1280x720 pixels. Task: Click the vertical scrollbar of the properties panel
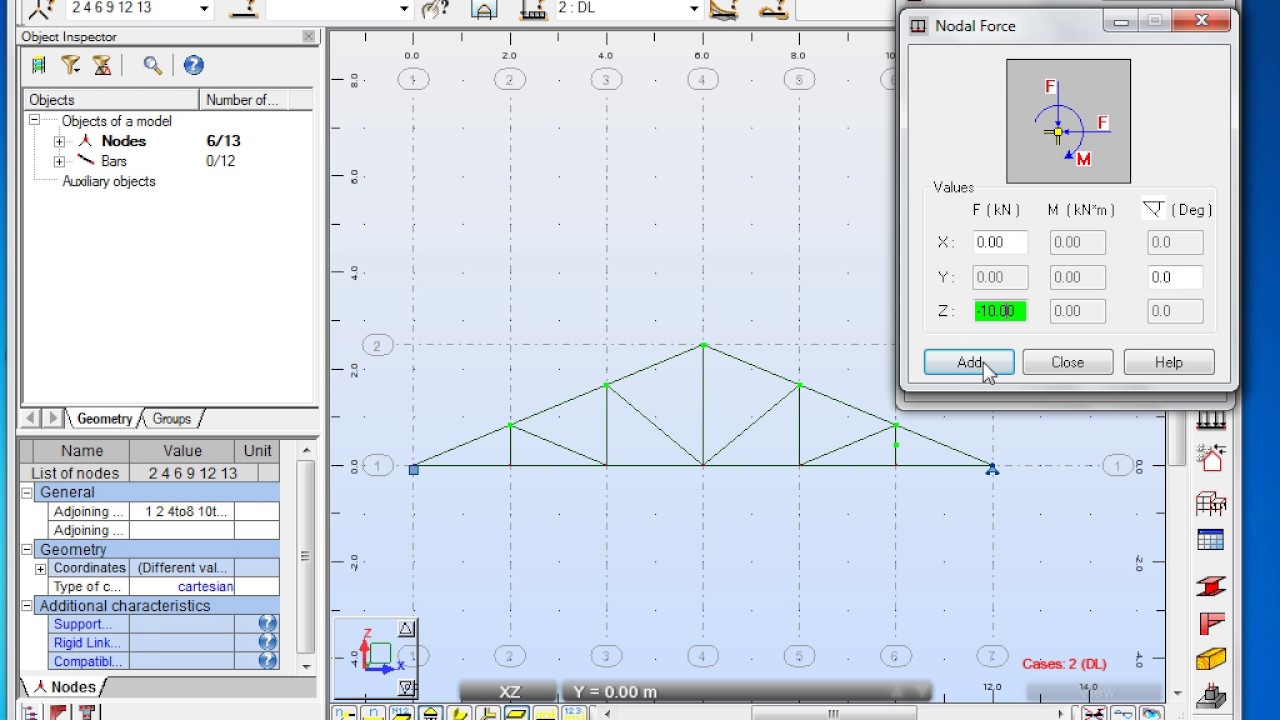point(306,556)
